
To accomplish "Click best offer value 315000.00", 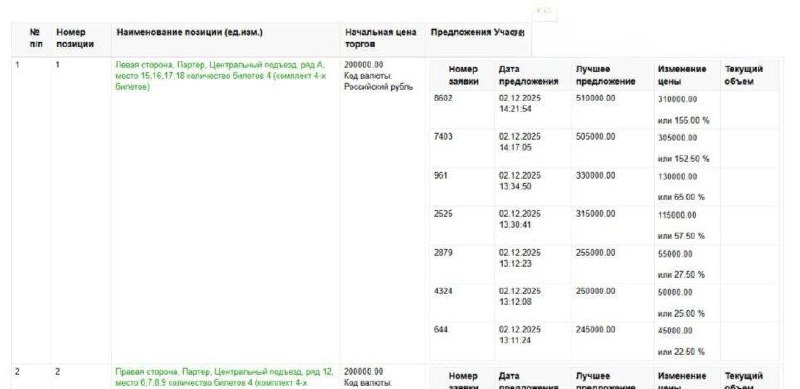I will pos(595,214).
